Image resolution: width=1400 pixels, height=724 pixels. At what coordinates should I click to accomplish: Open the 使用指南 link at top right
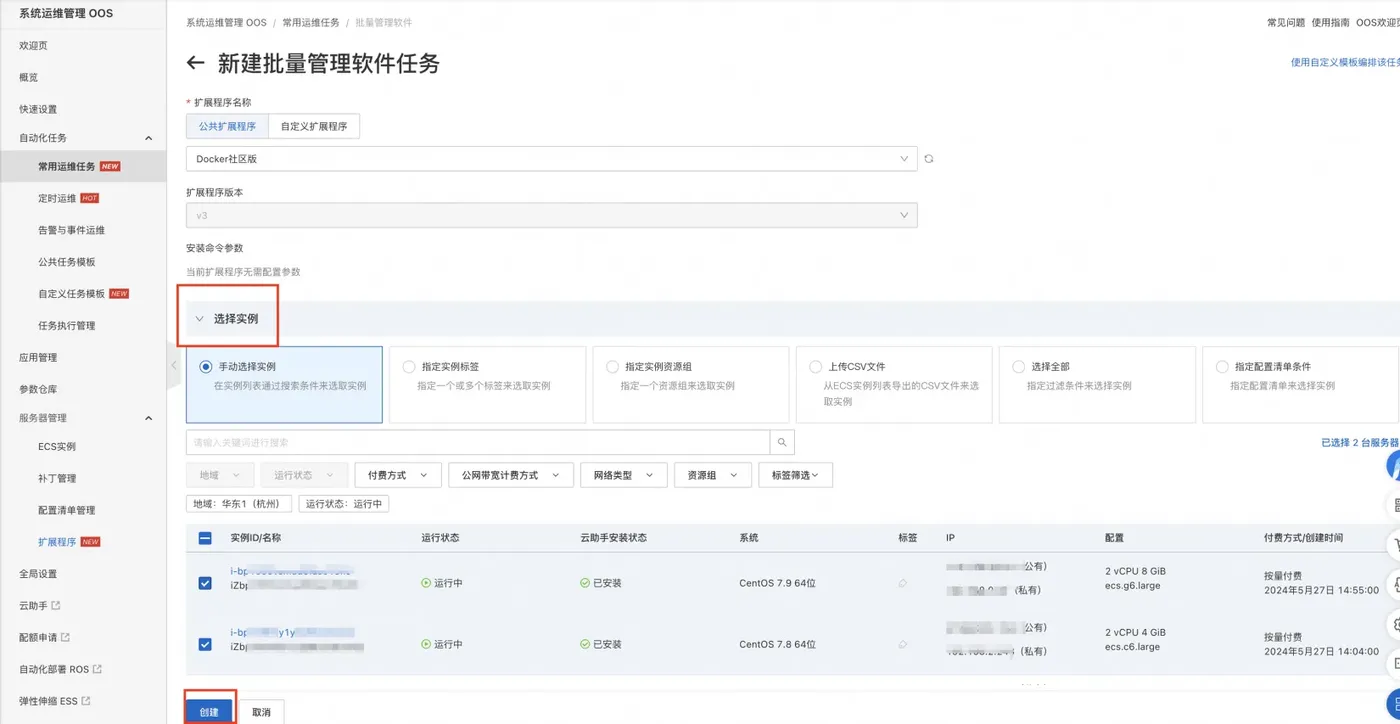[1331, 22]
